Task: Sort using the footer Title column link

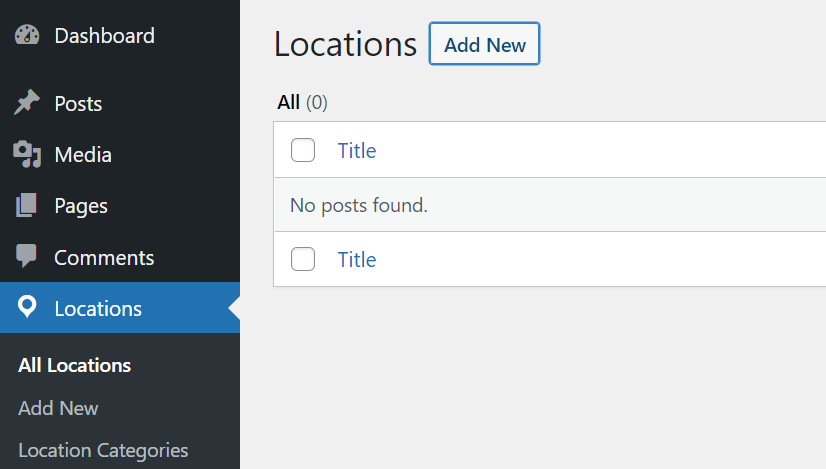Action: [357, 259]
